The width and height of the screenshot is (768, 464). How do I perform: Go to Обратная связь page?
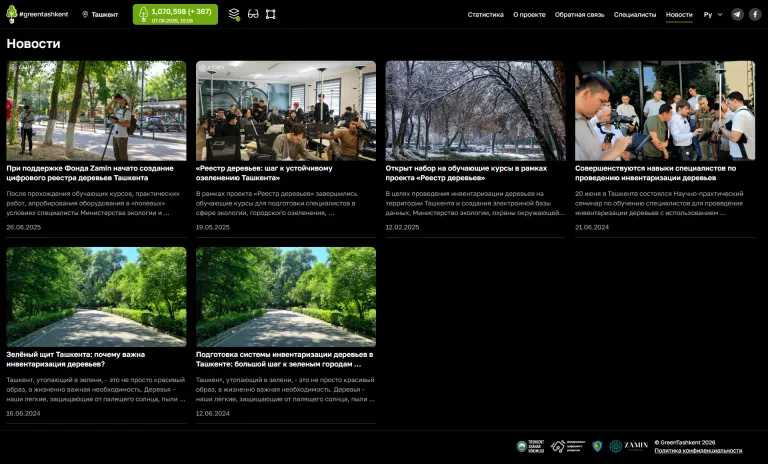click(x=579, y=14)
